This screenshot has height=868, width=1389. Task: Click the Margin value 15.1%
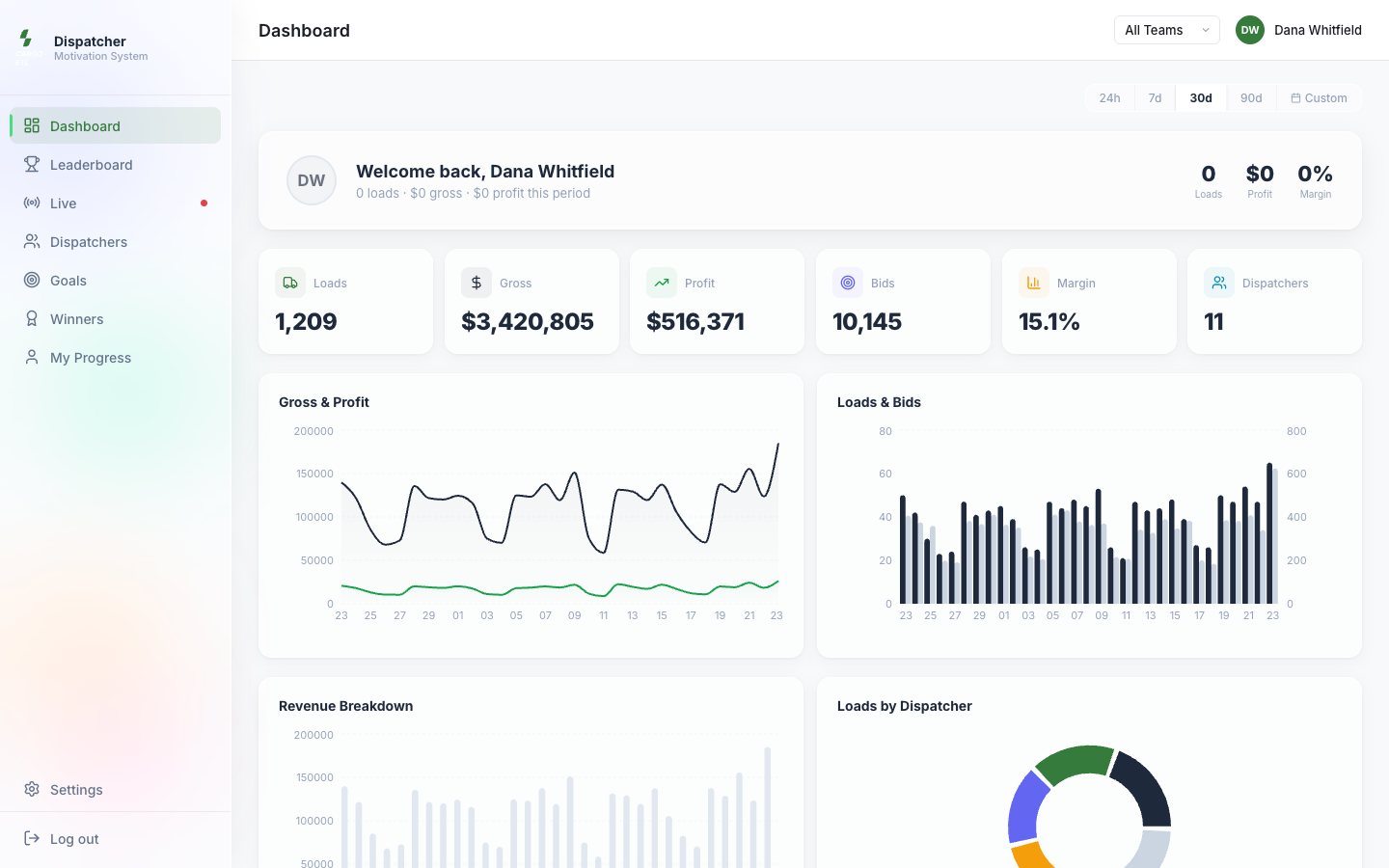click(1049, 321)
